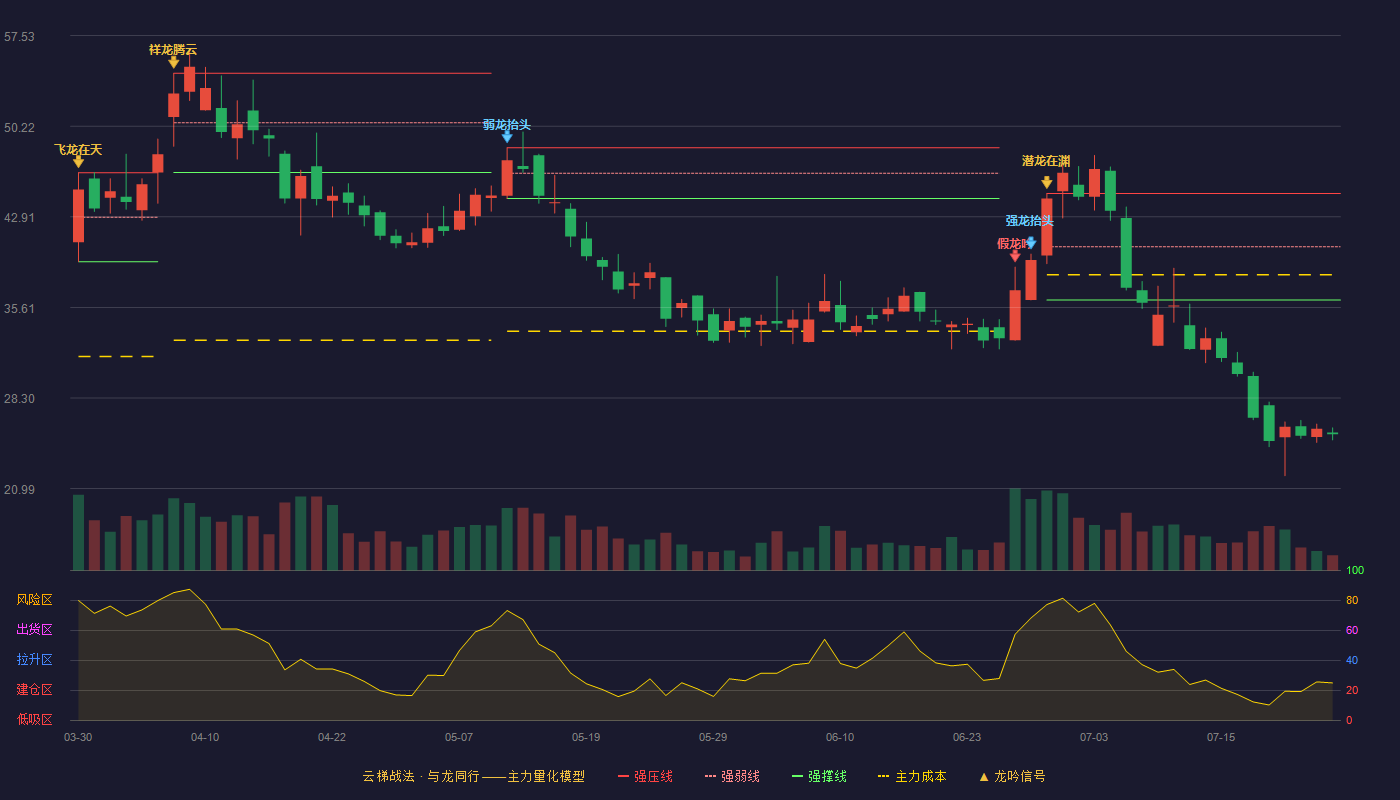Click the 04-10 date label
This screenshot has height=800, width=1400.
[x=205, y=737]
